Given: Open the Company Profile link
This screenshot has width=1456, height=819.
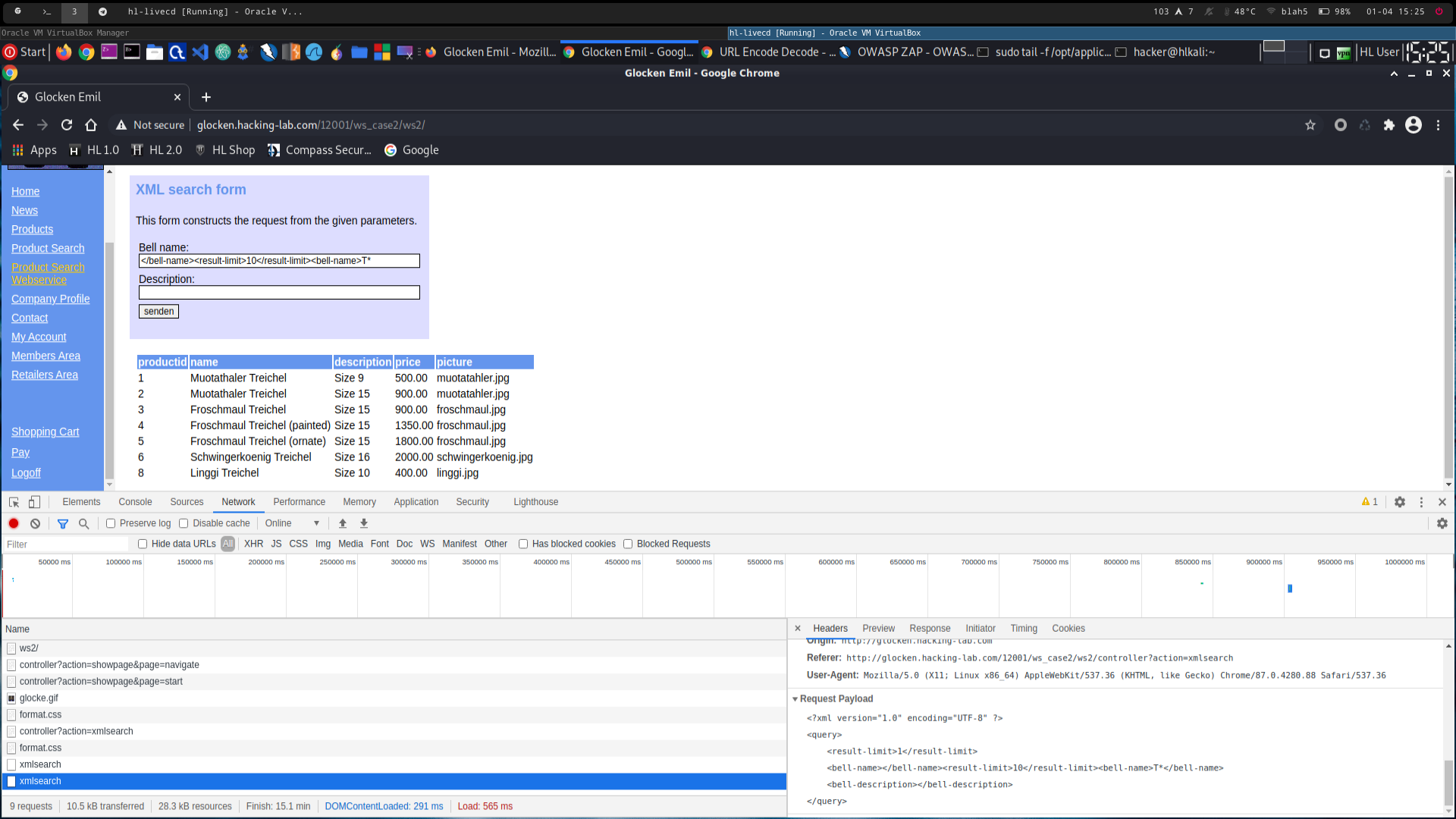Looking at the screenshot, I should tap(50, 299).
